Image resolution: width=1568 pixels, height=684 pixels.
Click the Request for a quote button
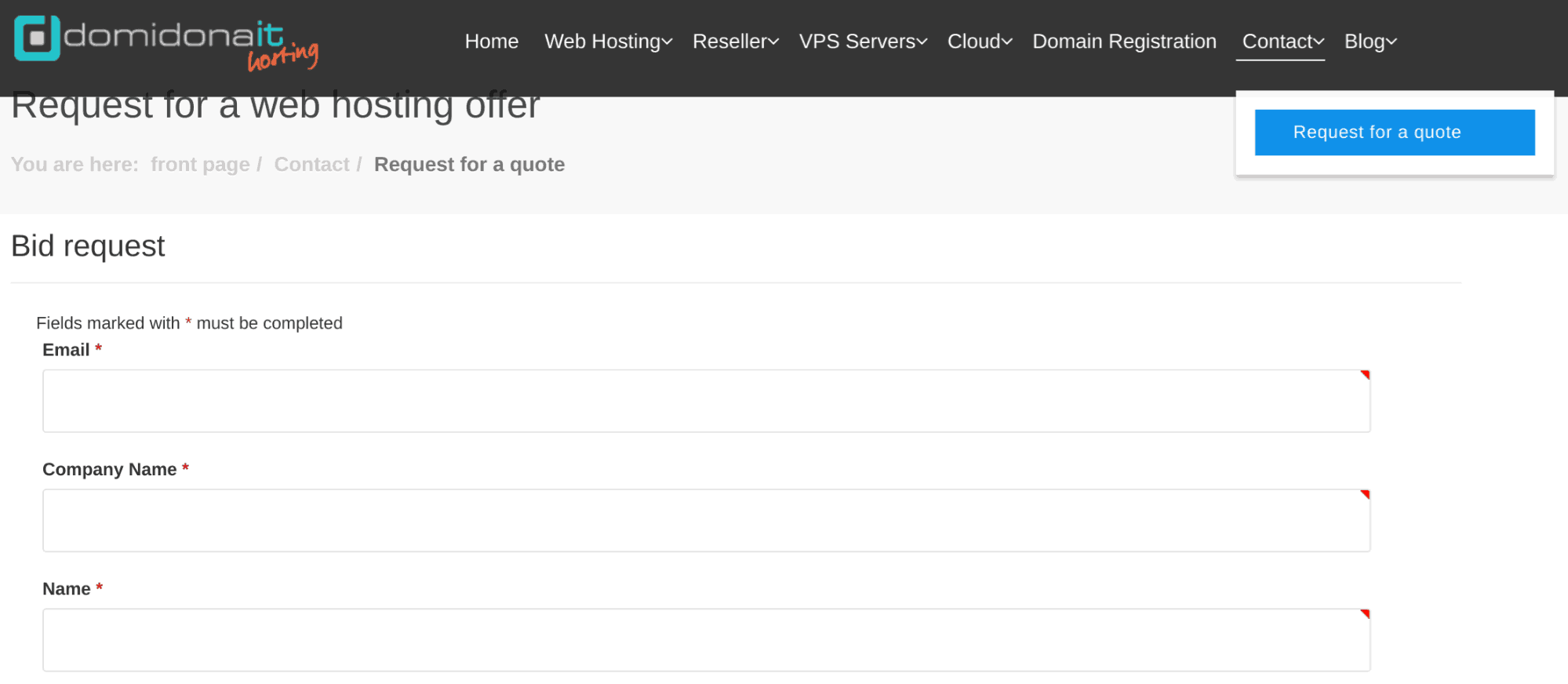tap(1395, 133)
